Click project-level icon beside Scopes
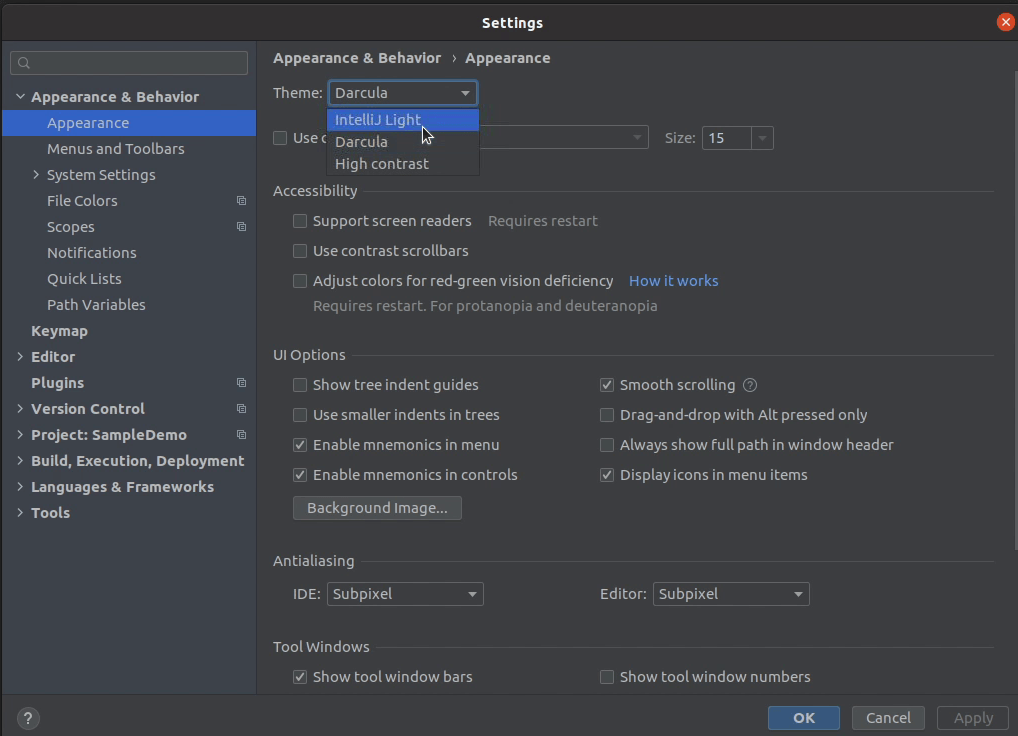The height and width of the screenshot is (736, 1018). [241, 227]
